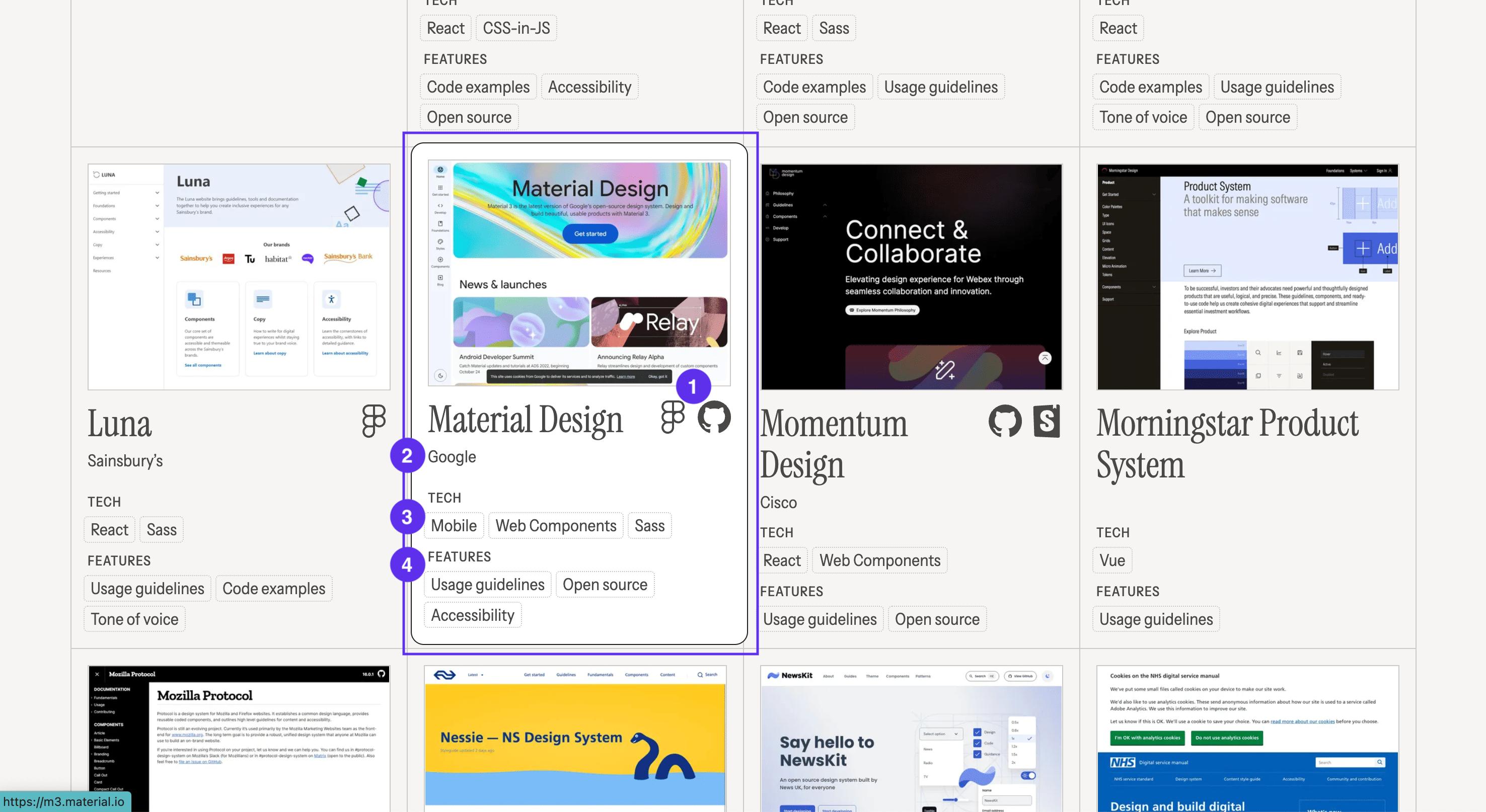Select Material Design's Open source tag

pos(605,584)
